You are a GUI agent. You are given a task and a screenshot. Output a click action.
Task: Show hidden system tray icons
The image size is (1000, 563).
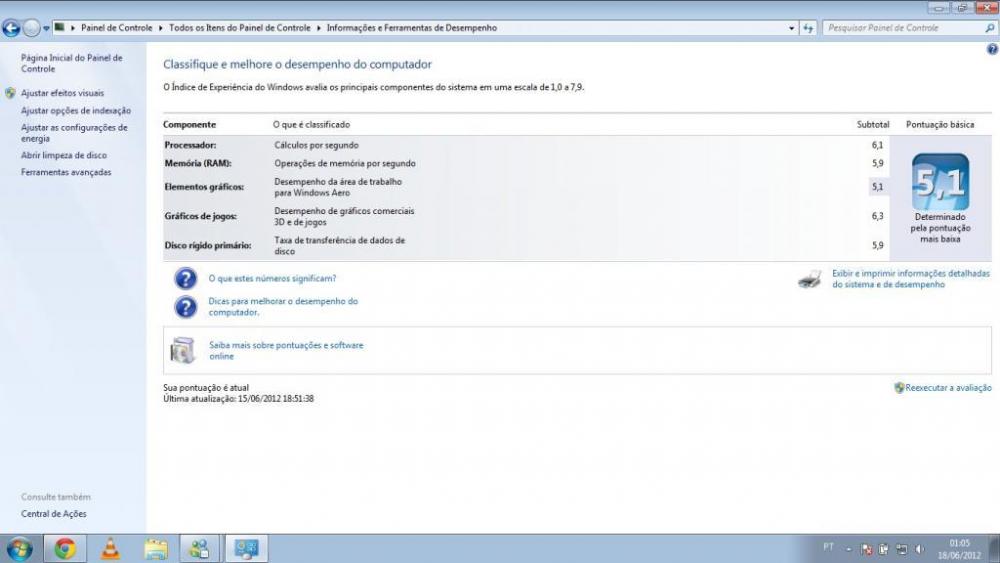[x=848, y=549]
